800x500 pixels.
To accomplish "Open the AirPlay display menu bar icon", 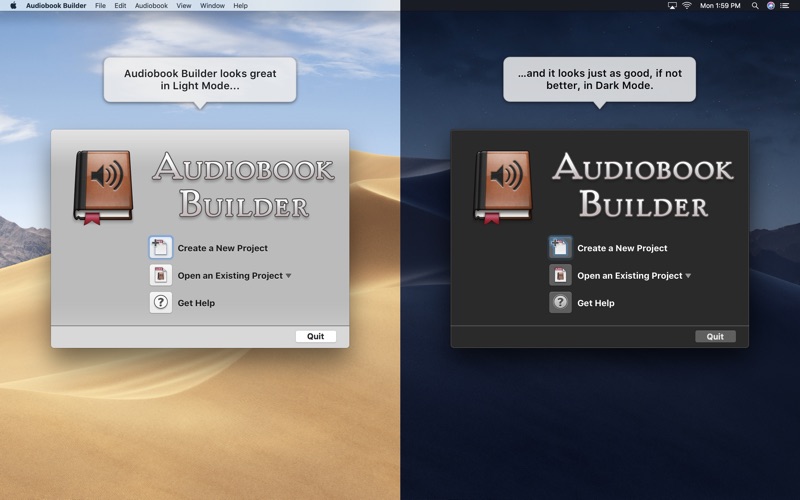I will [x=672, y=6].
